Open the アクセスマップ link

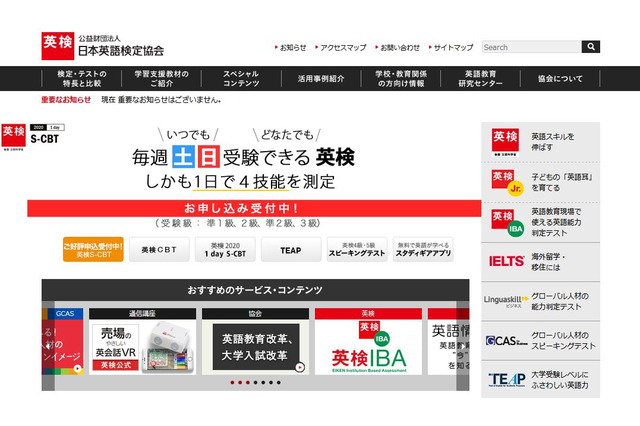[x=341, y=47]
